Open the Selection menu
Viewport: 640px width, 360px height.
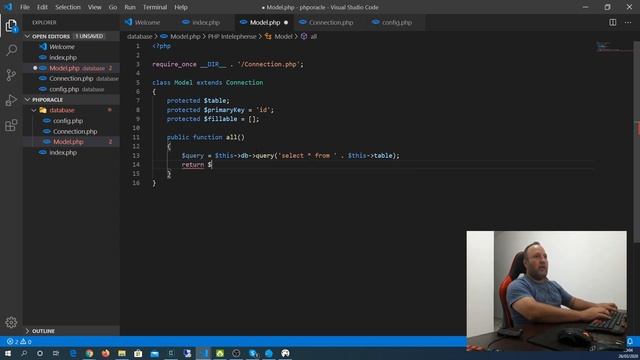pyautogui.click(x=68, y=7)
